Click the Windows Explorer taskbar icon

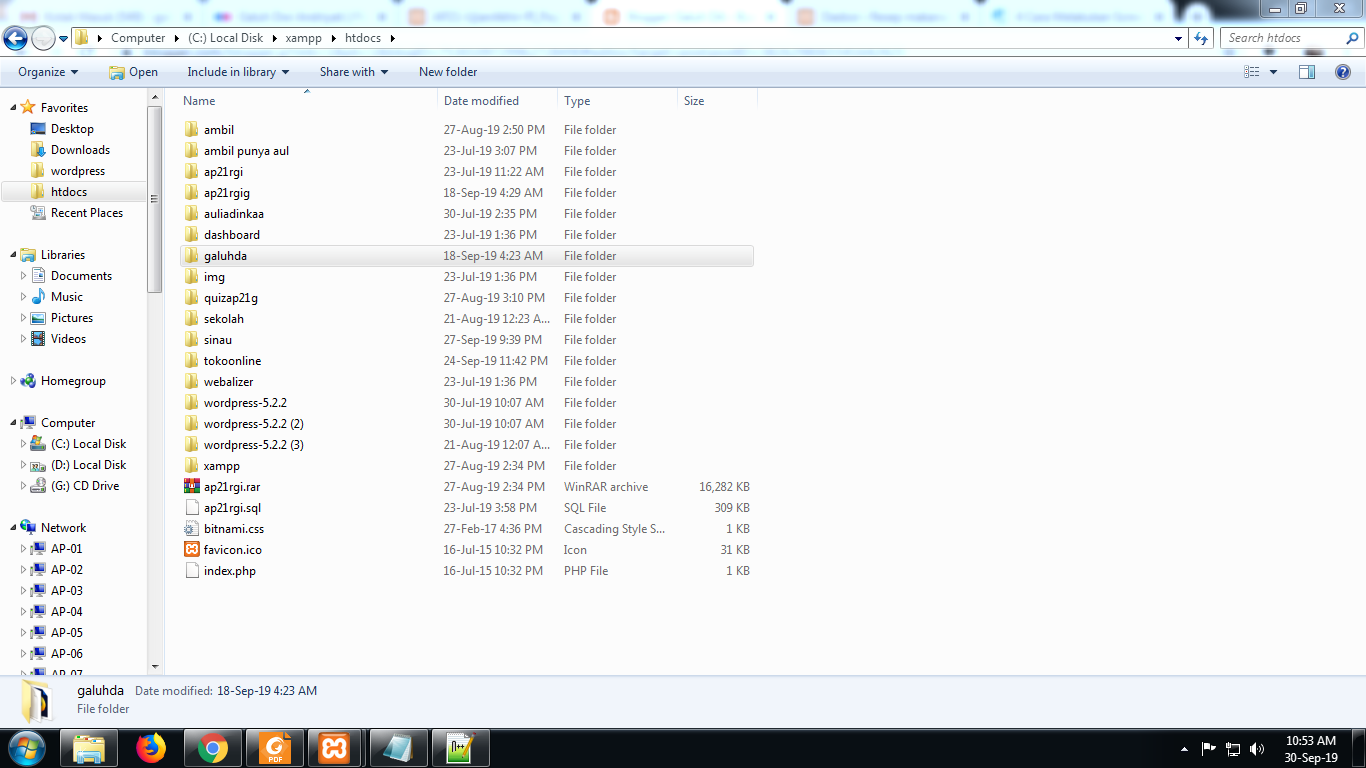pyautogui.click(x=89, y=748)
